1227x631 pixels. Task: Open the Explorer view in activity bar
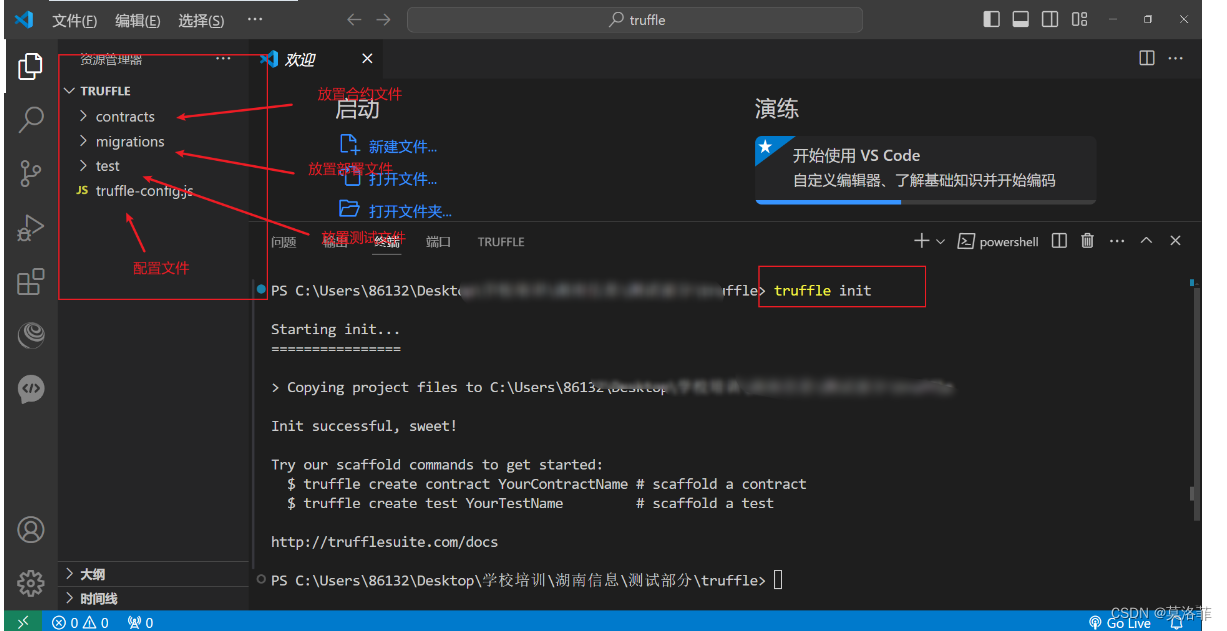coord(31,67)
